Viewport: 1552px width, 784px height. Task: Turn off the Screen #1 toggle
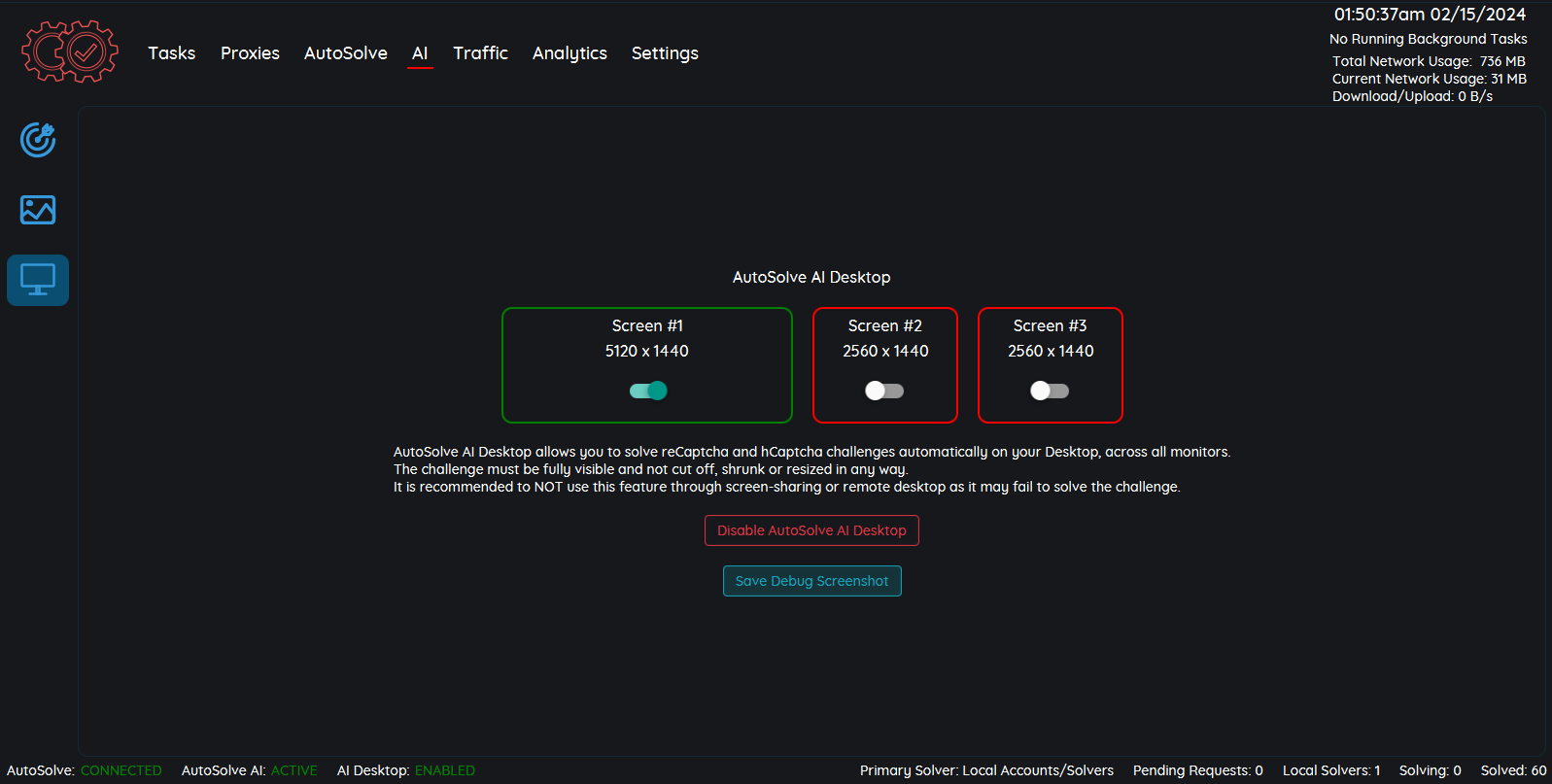648,391
